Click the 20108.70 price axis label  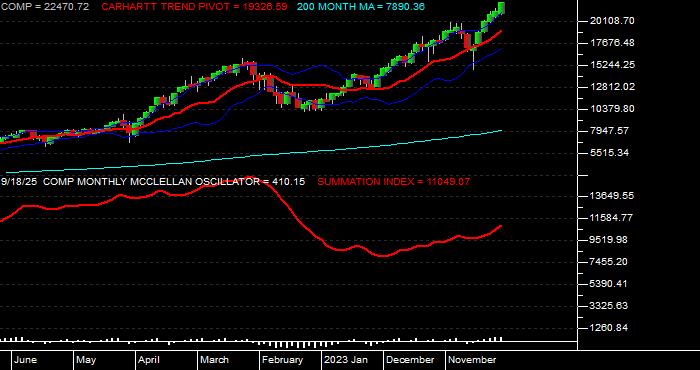coord(612,21)
